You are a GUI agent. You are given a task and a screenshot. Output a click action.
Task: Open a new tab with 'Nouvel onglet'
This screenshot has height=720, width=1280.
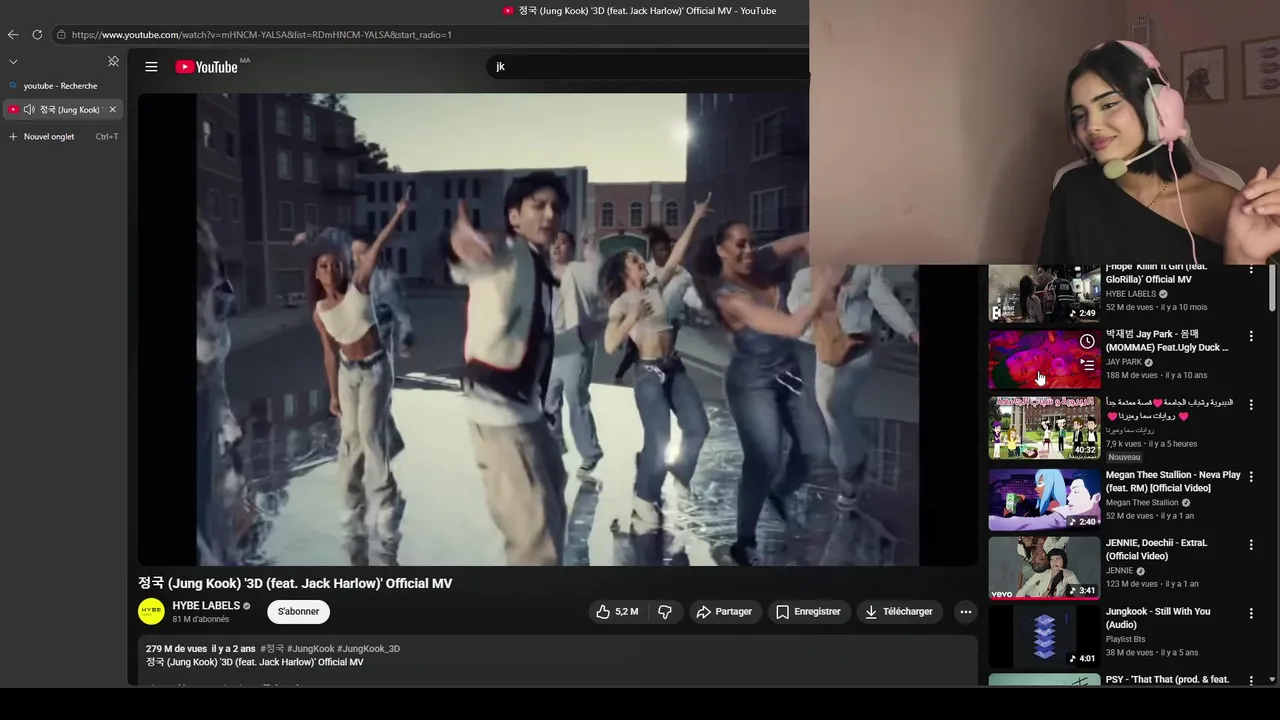[x=62, y=136]
